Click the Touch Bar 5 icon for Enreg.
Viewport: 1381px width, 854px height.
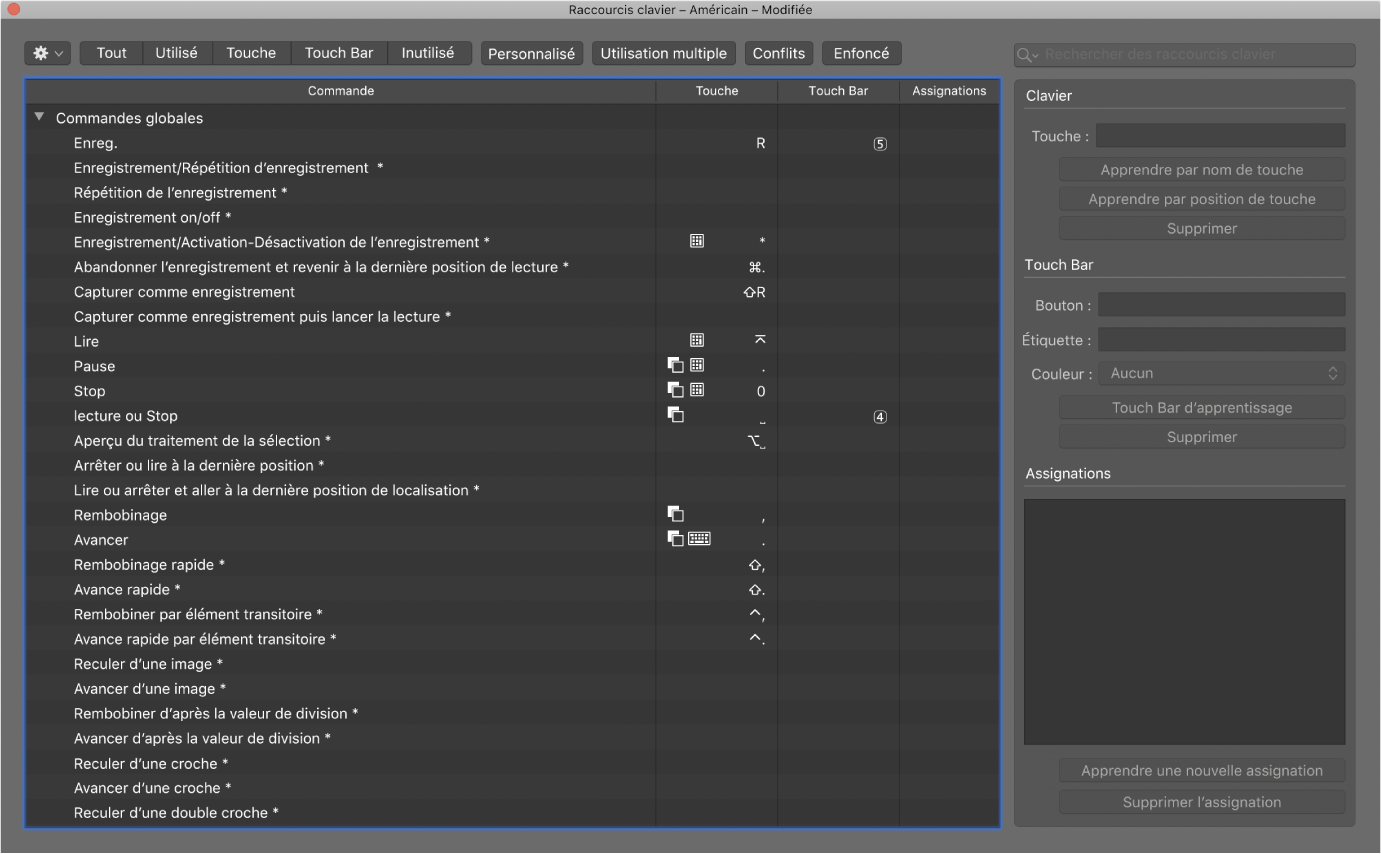(x=880, y=143)
